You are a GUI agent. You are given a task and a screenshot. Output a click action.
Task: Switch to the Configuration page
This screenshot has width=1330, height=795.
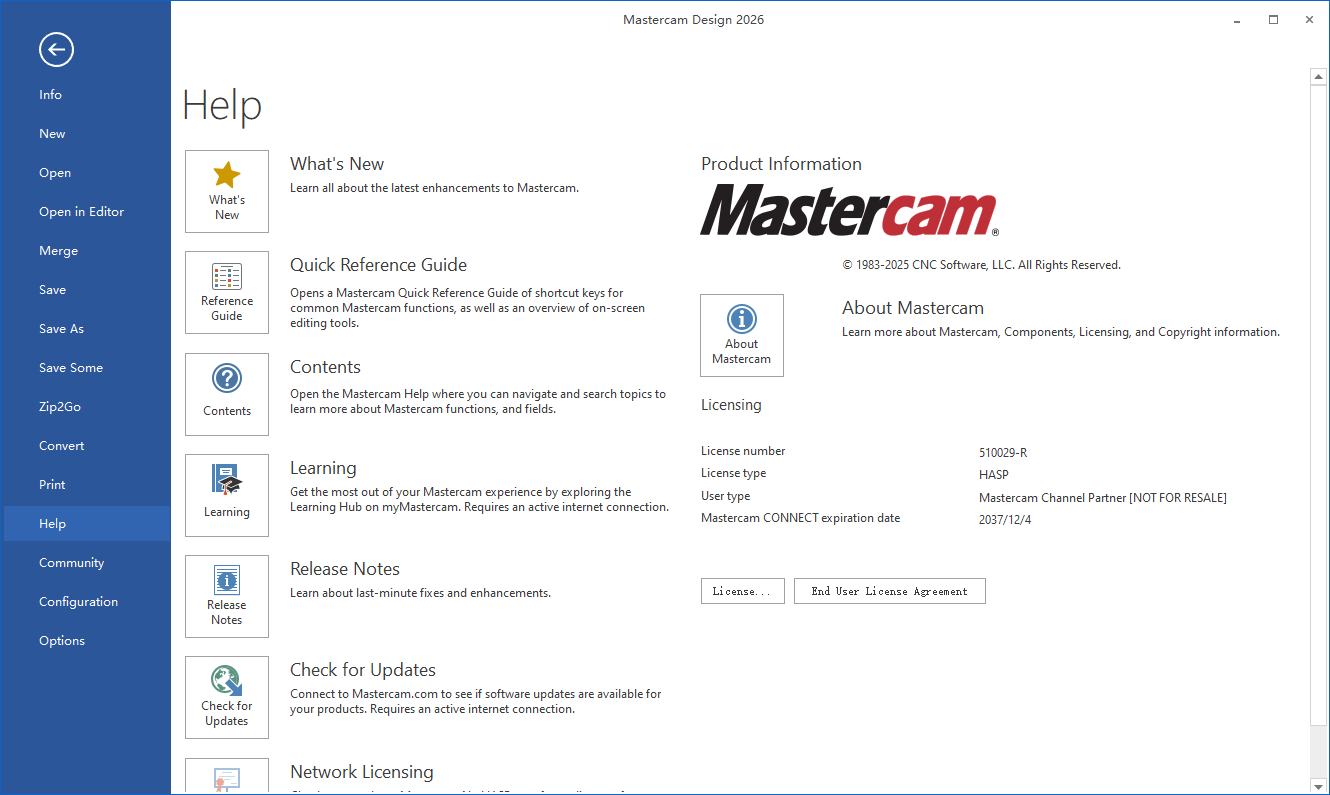pos(78,601)
